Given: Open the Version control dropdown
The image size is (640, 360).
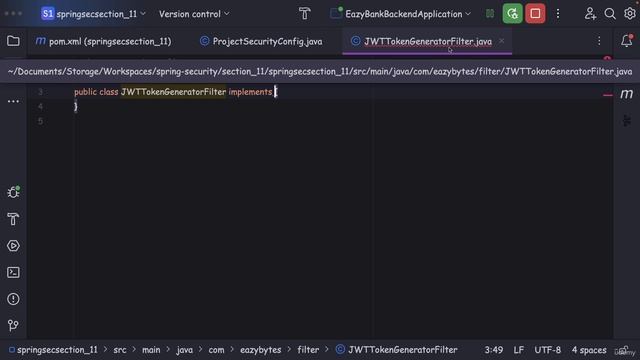Looking at the screenshot, I should tap(194, 14).
